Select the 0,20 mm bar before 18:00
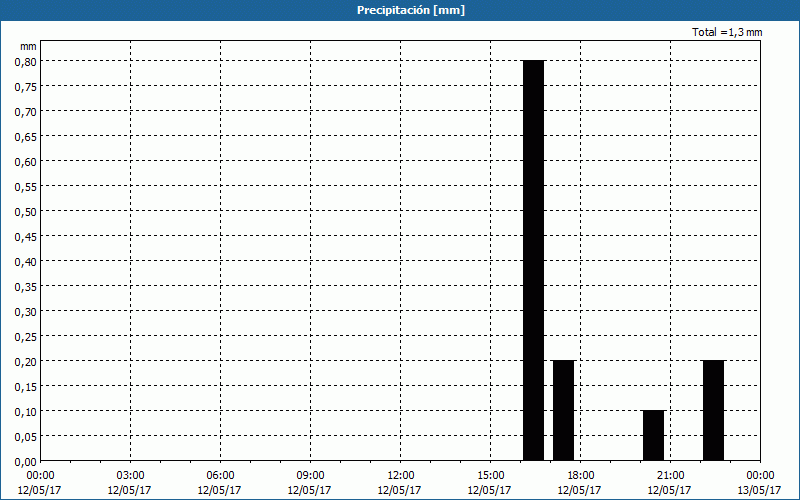This screenshot has width=800, height=500. [x=564, y=411]
